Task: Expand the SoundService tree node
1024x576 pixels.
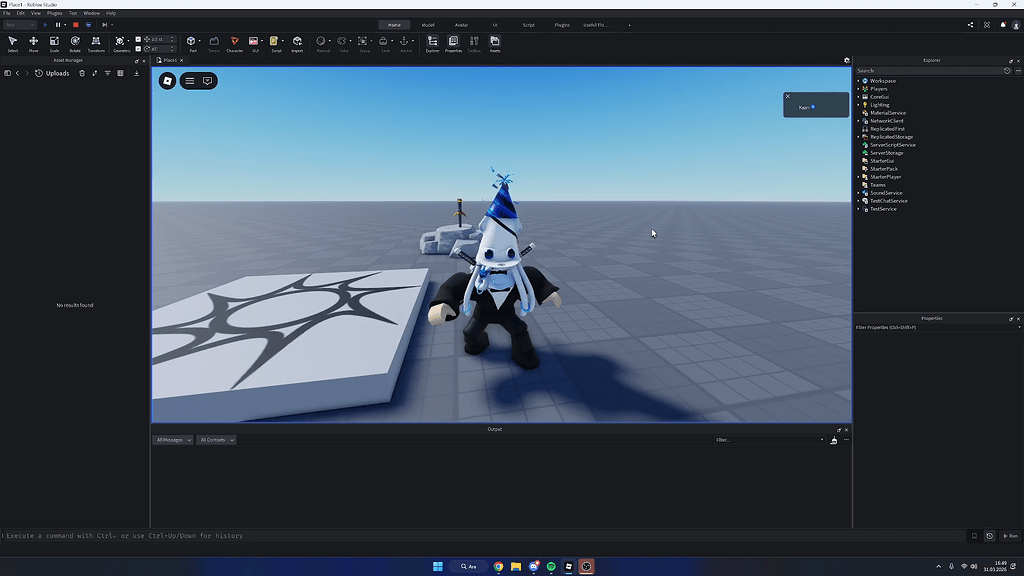Action: click(x=858, y=193)
